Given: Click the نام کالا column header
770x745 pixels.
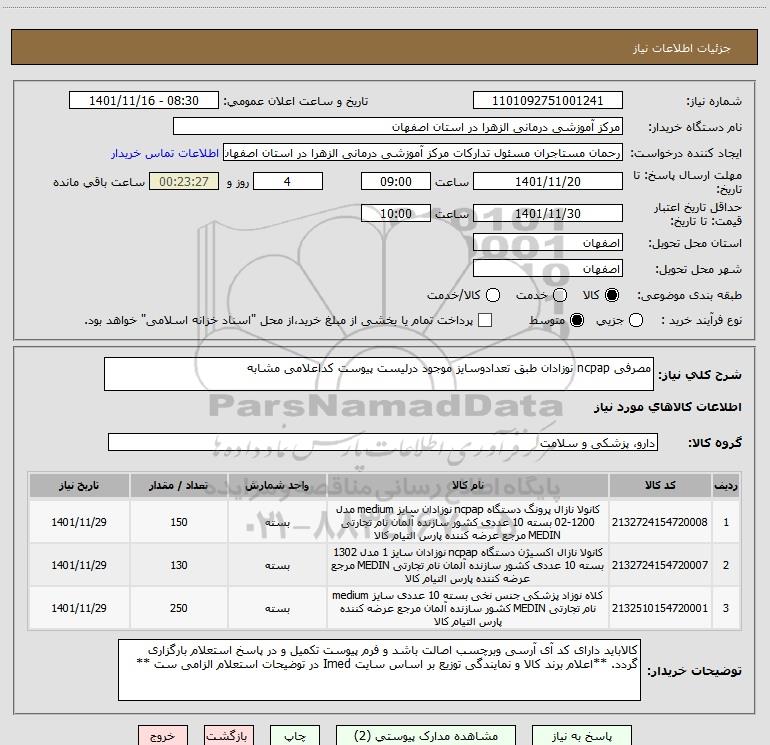Looking at the screenshot, I should [x=468, y=486].
